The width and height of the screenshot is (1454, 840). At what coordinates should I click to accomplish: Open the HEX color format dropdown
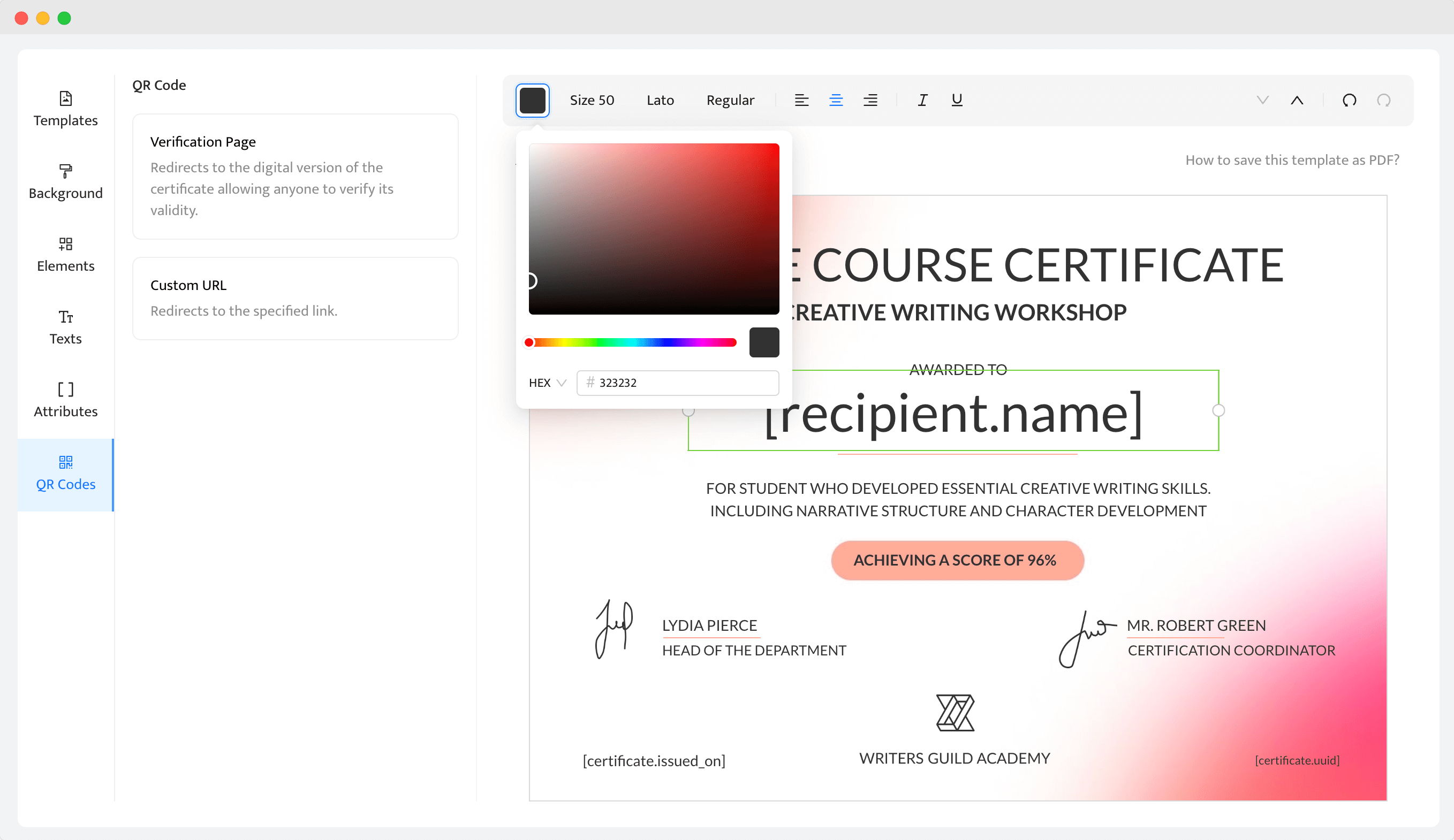[547, 383]
